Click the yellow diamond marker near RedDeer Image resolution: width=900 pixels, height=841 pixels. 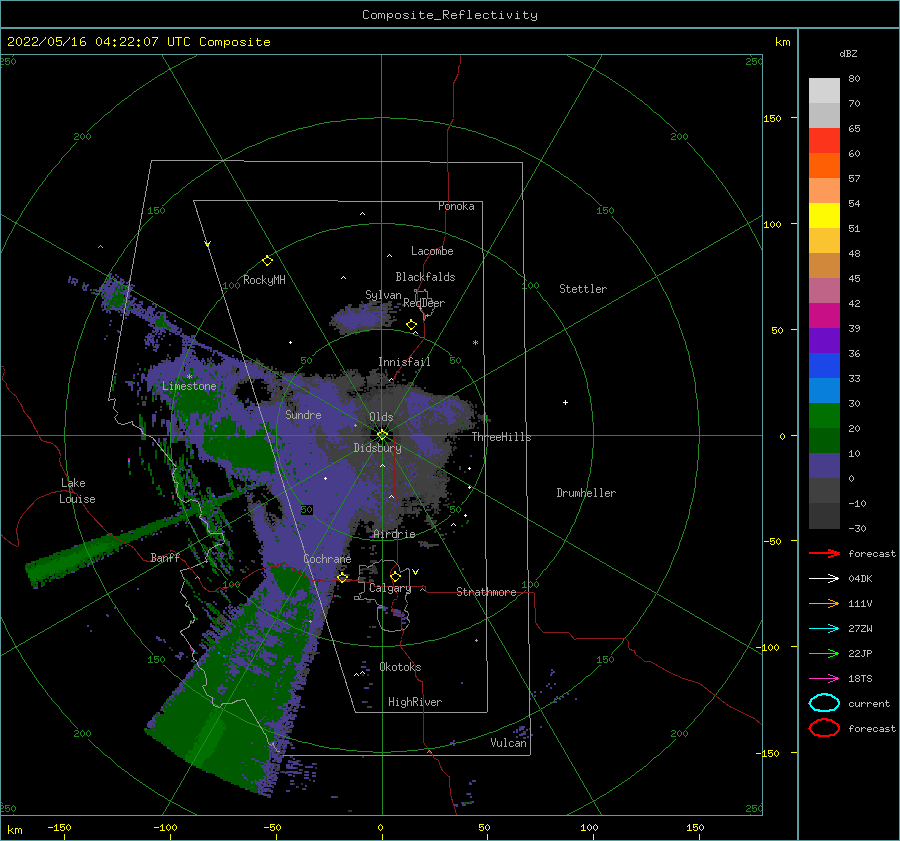tap(412, 324)
